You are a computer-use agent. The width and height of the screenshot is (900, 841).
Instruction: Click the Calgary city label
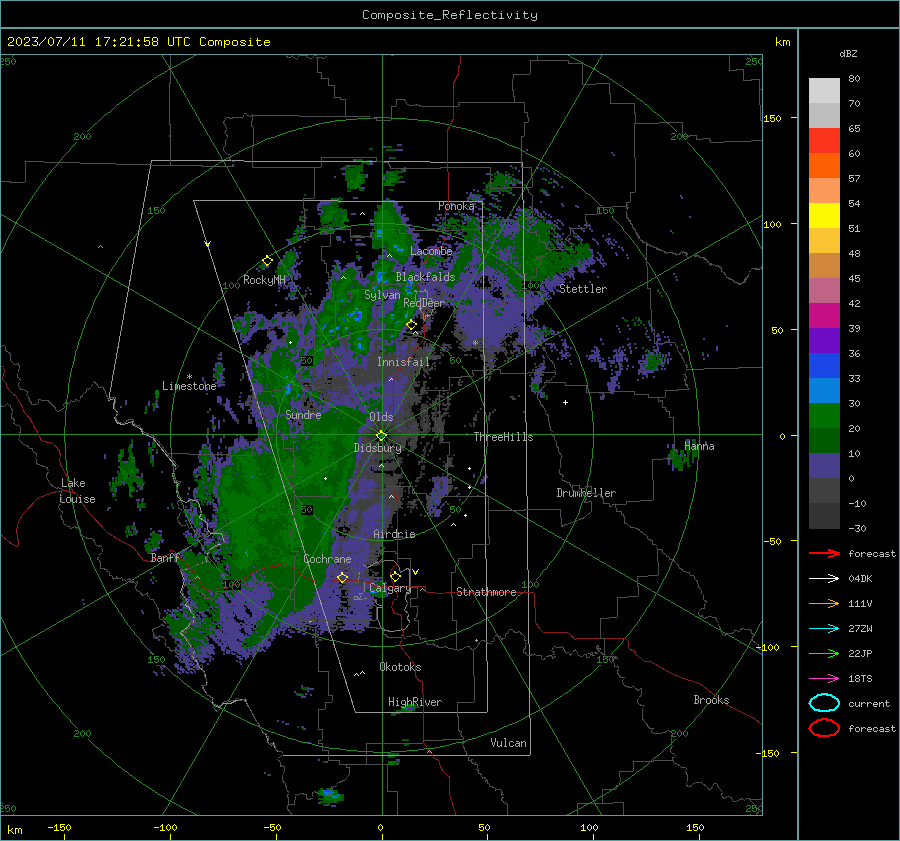[x=390, y=588]
